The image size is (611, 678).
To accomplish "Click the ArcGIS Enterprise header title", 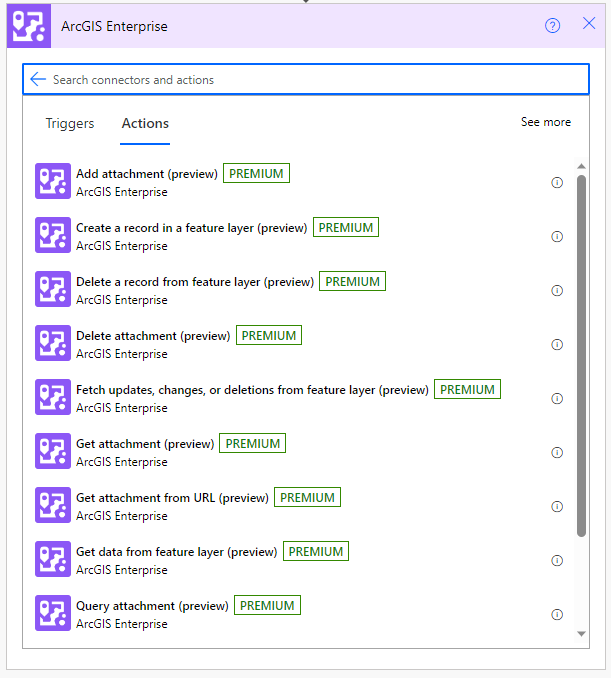I will coord(114,26).
